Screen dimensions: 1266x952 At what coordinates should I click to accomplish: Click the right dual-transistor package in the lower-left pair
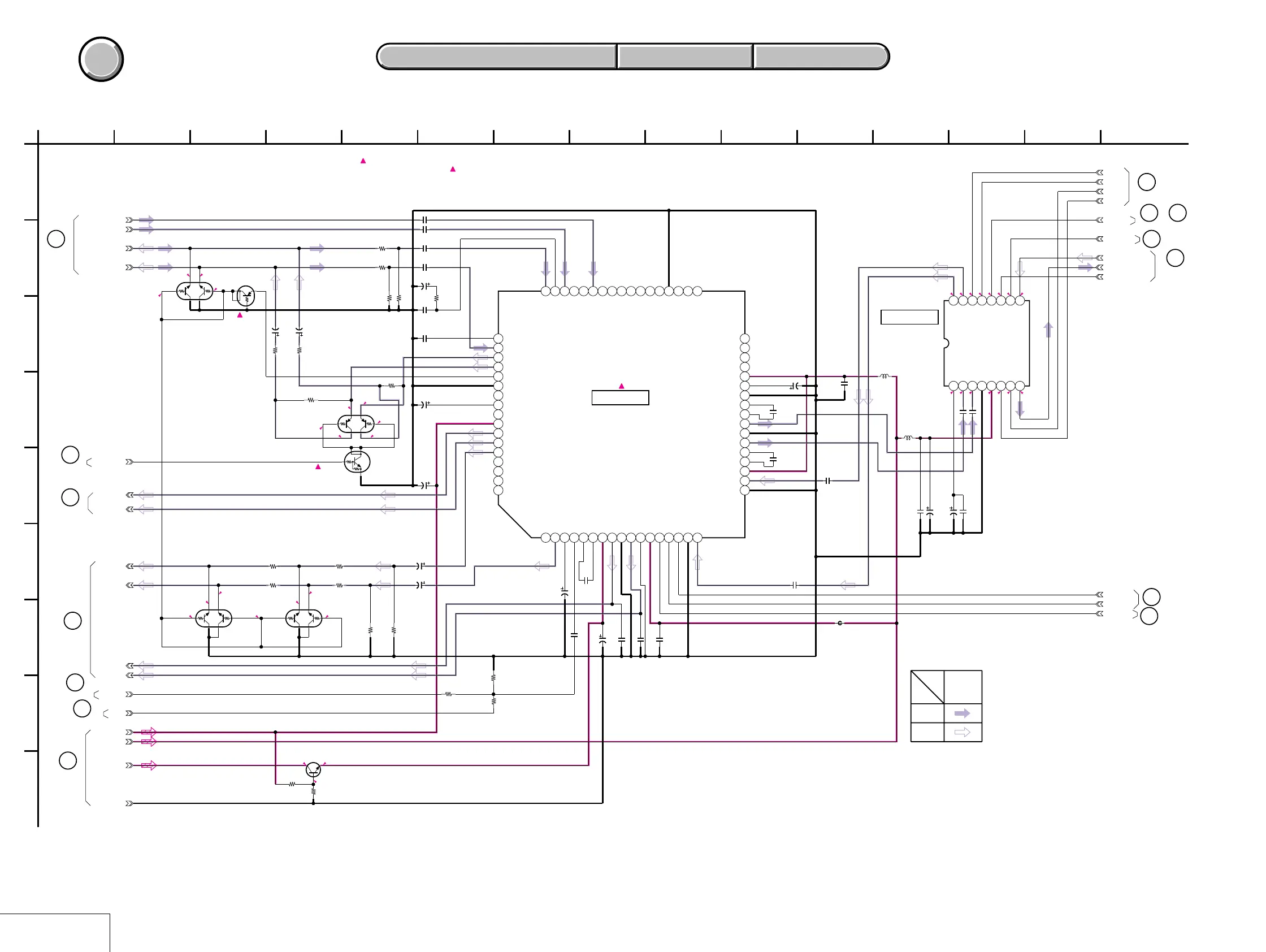304,618
